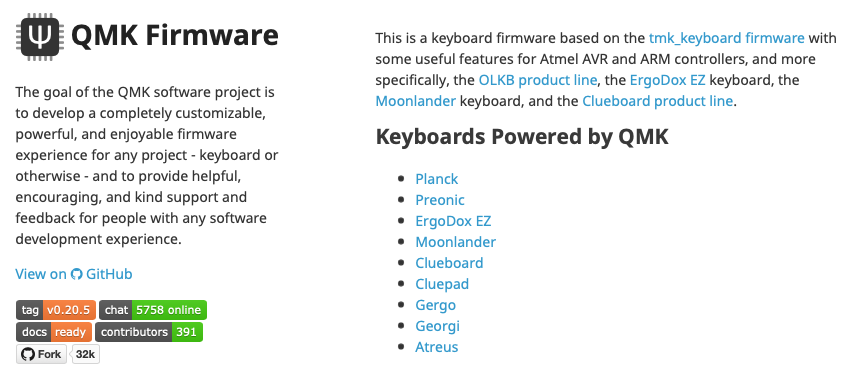Click the Gergo keyboard link
This screenshot has width=857, height=371.
tap(436, 305)
